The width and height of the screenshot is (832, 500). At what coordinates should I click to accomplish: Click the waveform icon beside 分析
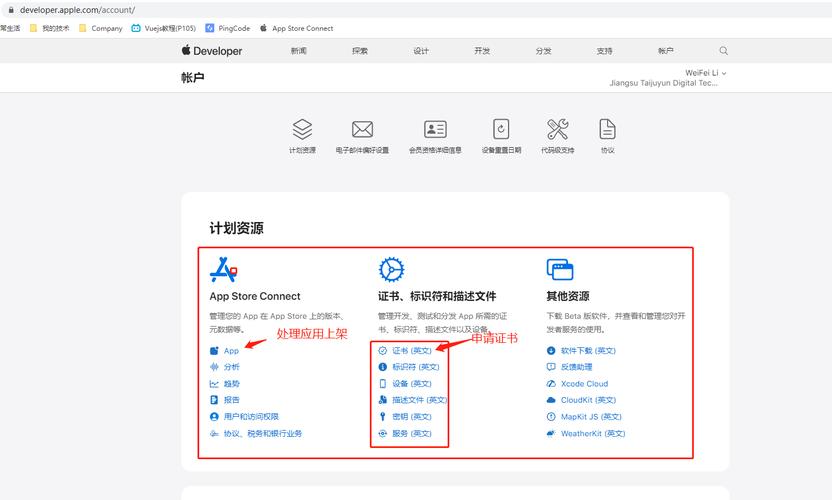(214, 367)
